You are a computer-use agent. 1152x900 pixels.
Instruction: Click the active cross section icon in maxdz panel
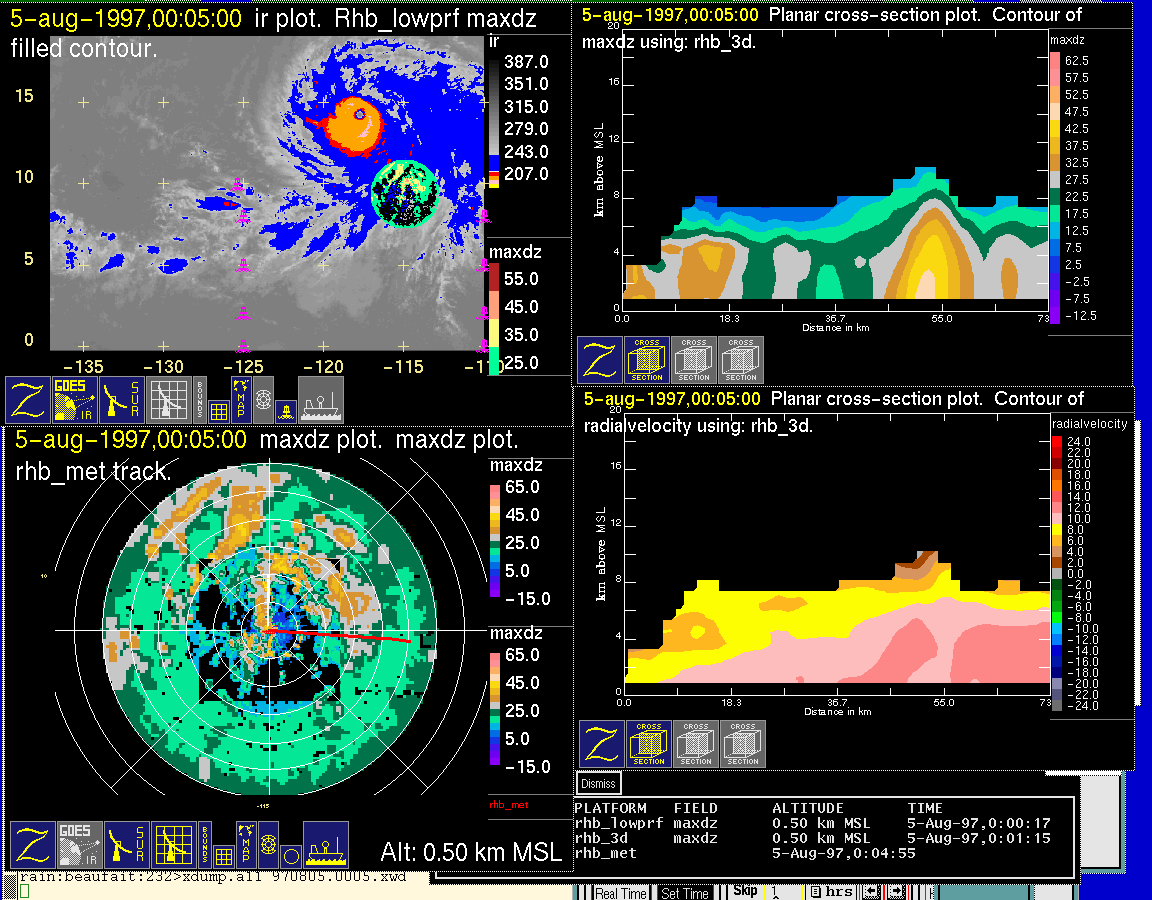click(647, 360)
